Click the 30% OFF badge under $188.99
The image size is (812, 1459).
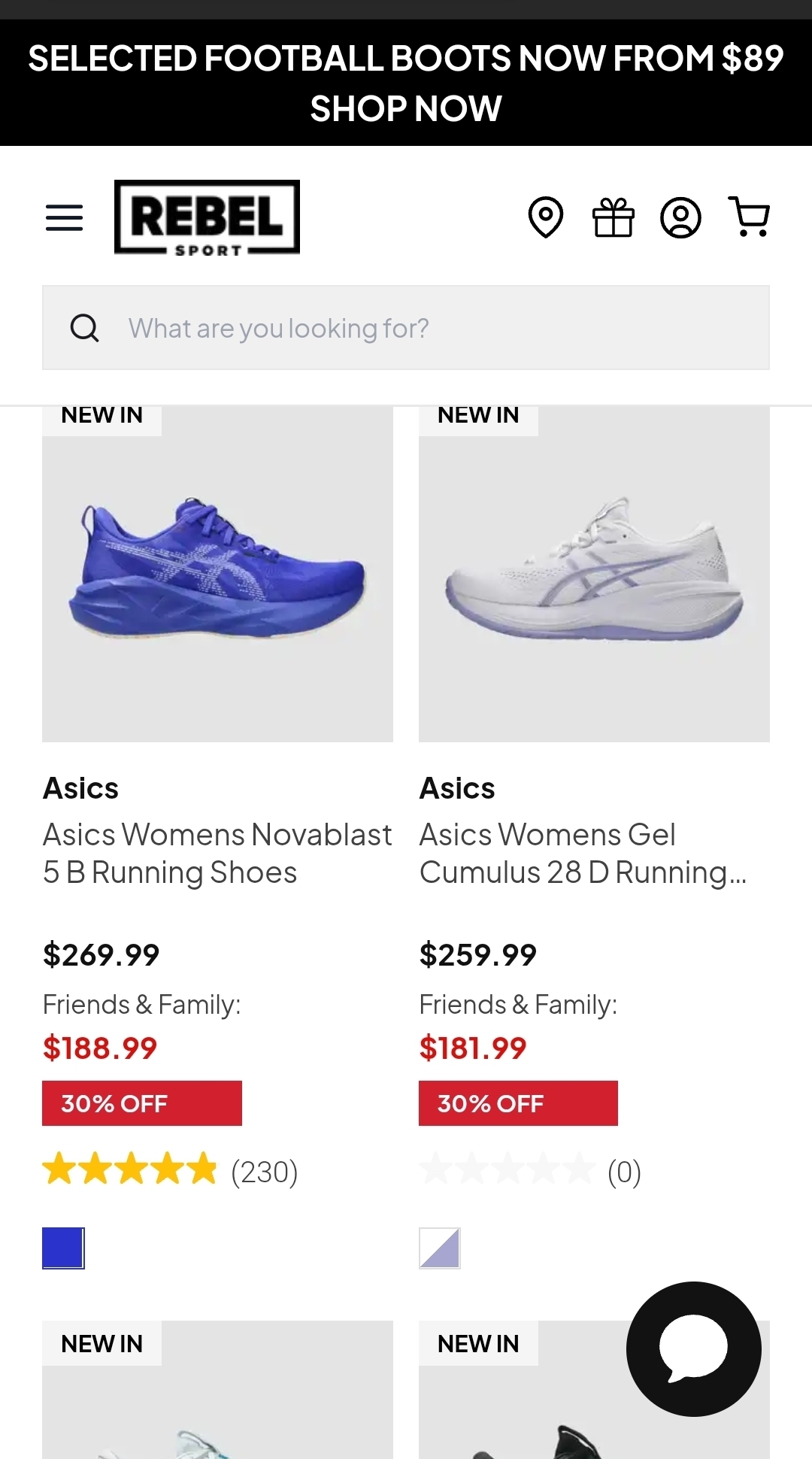[142, 1103]
